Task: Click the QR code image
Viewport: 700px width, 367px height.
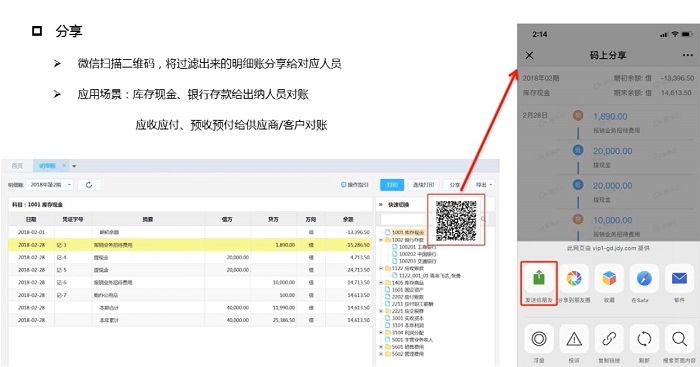Action: pyautogui.click(x=456, y=221)
